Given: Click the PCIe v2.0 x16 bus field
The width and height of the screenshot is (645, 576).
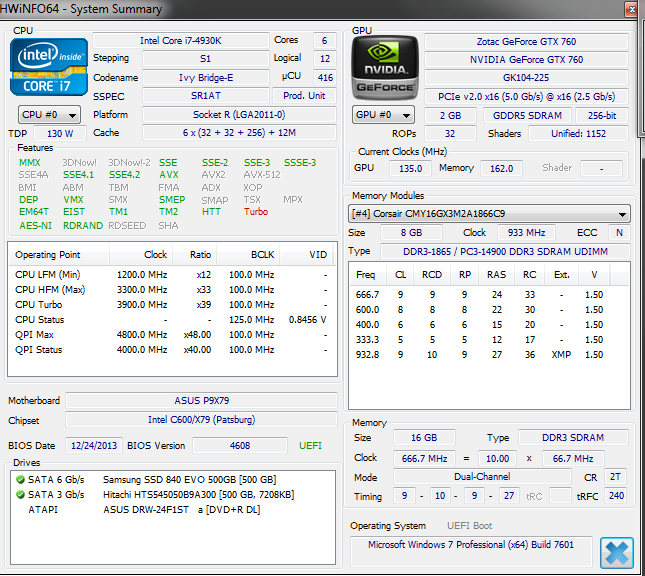Looking at the screenshot, I should coord(526,97).
